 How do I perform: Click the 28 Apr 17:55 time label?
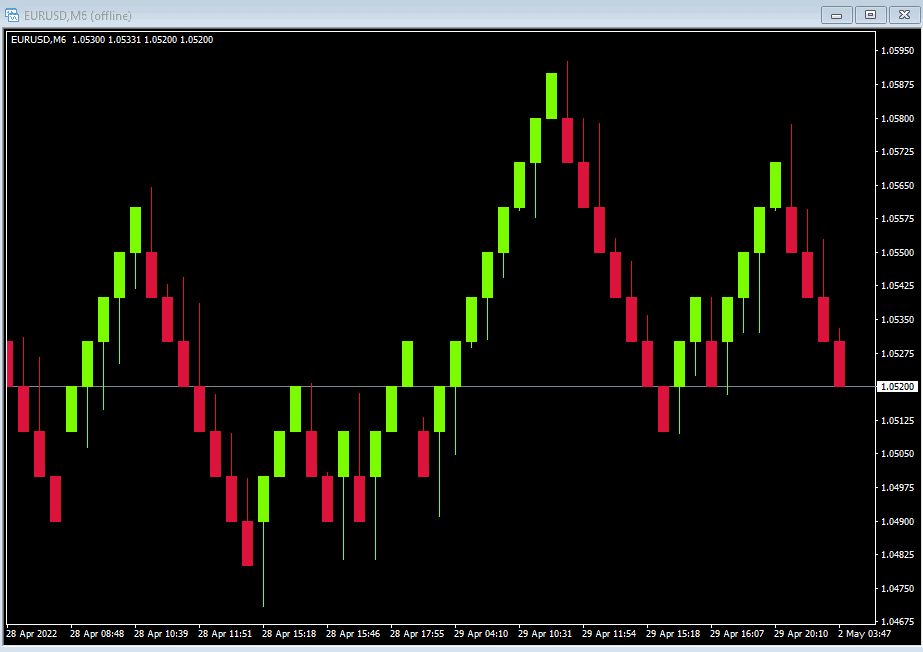tap(417, 634)
